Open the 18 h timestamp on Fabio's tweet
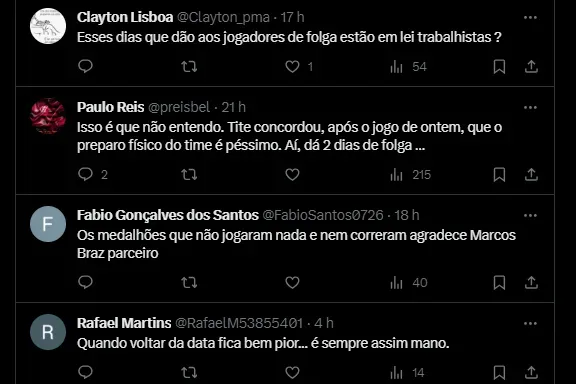This screenshot has width=576, height=384. [407, 215]
